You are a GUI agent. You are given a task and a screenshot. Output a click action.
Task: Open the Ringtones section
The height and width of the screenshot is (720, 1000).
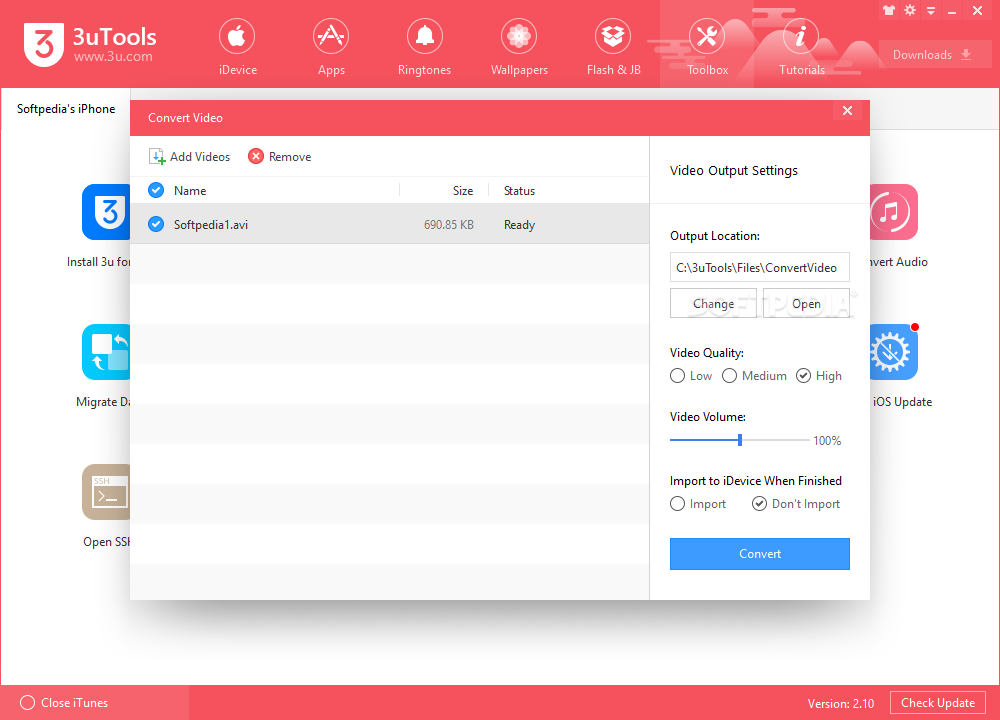point(424,47)
